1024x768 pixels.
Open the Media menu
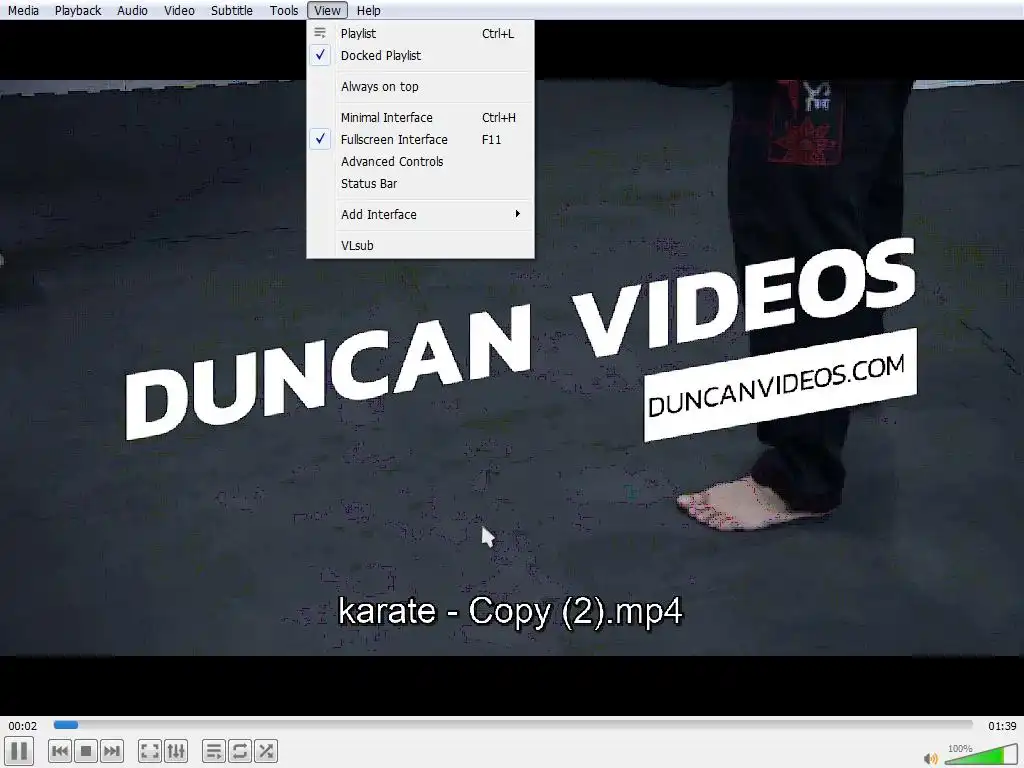click(23, 10)
